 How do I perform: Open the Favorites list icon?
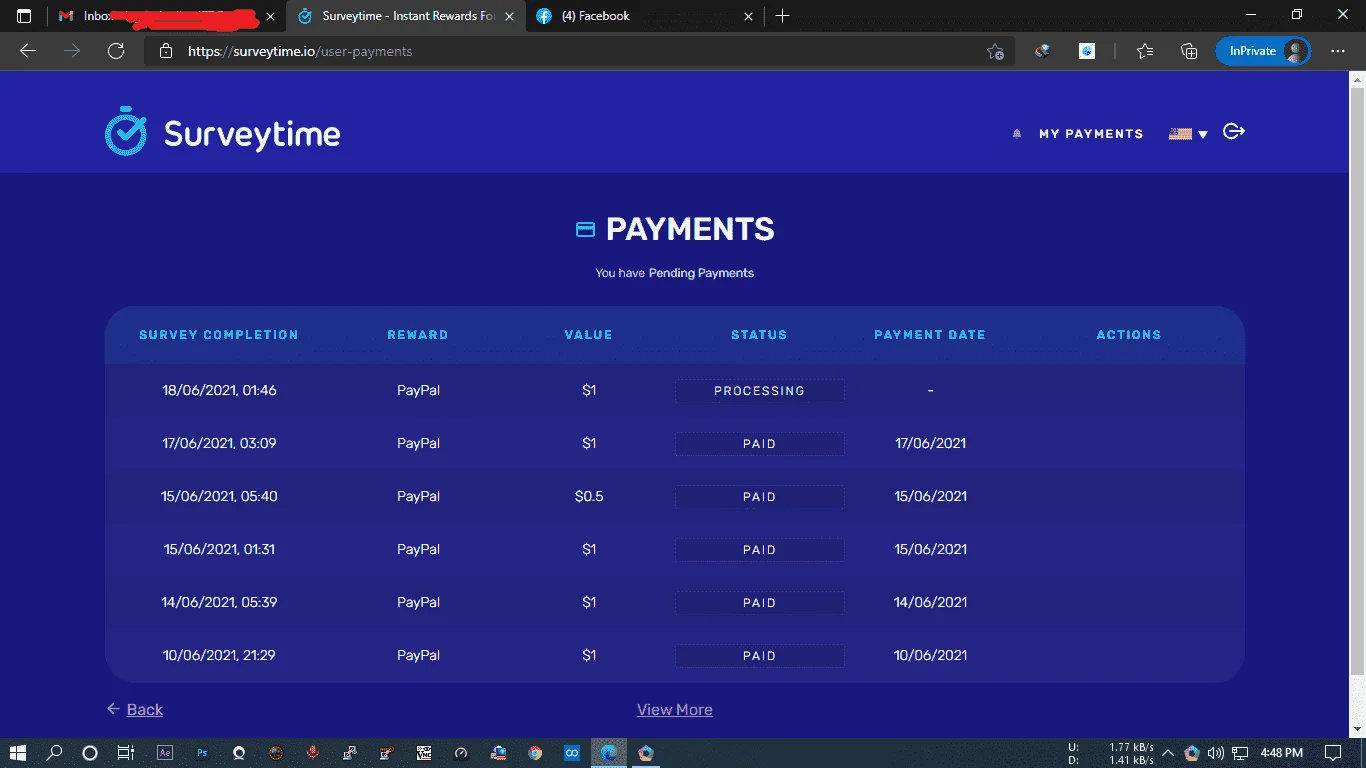click(1145, 51)
